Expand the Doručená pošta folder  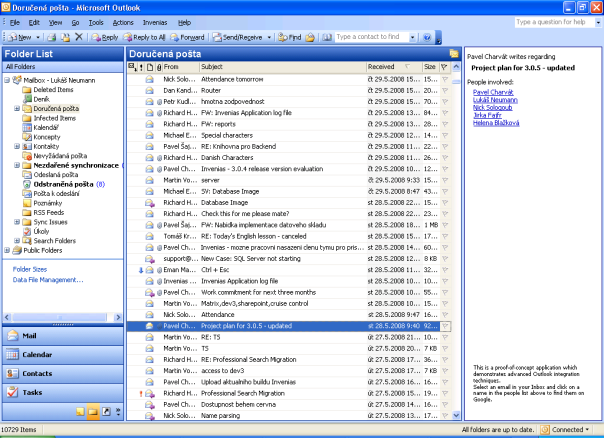pyautogui.click(x=17, y=109)
